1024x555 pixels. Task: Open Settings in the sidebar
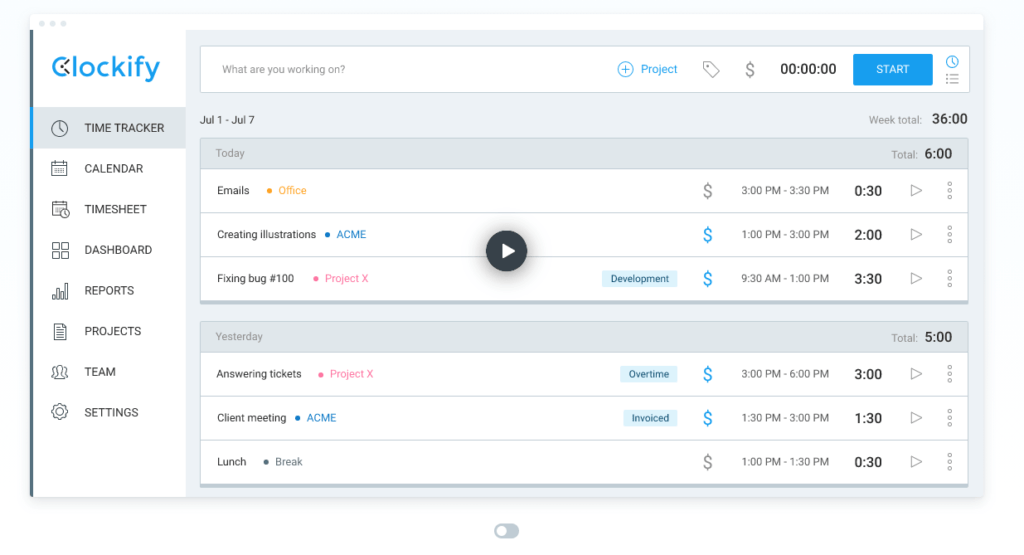click(108, 412)
